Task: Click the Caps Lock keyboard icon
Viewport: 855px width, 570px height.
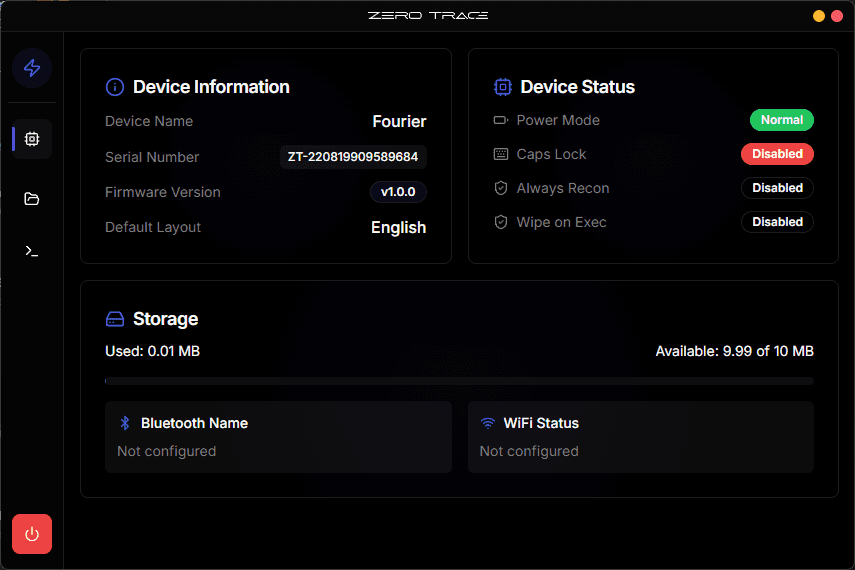Action: coord(501,154)
